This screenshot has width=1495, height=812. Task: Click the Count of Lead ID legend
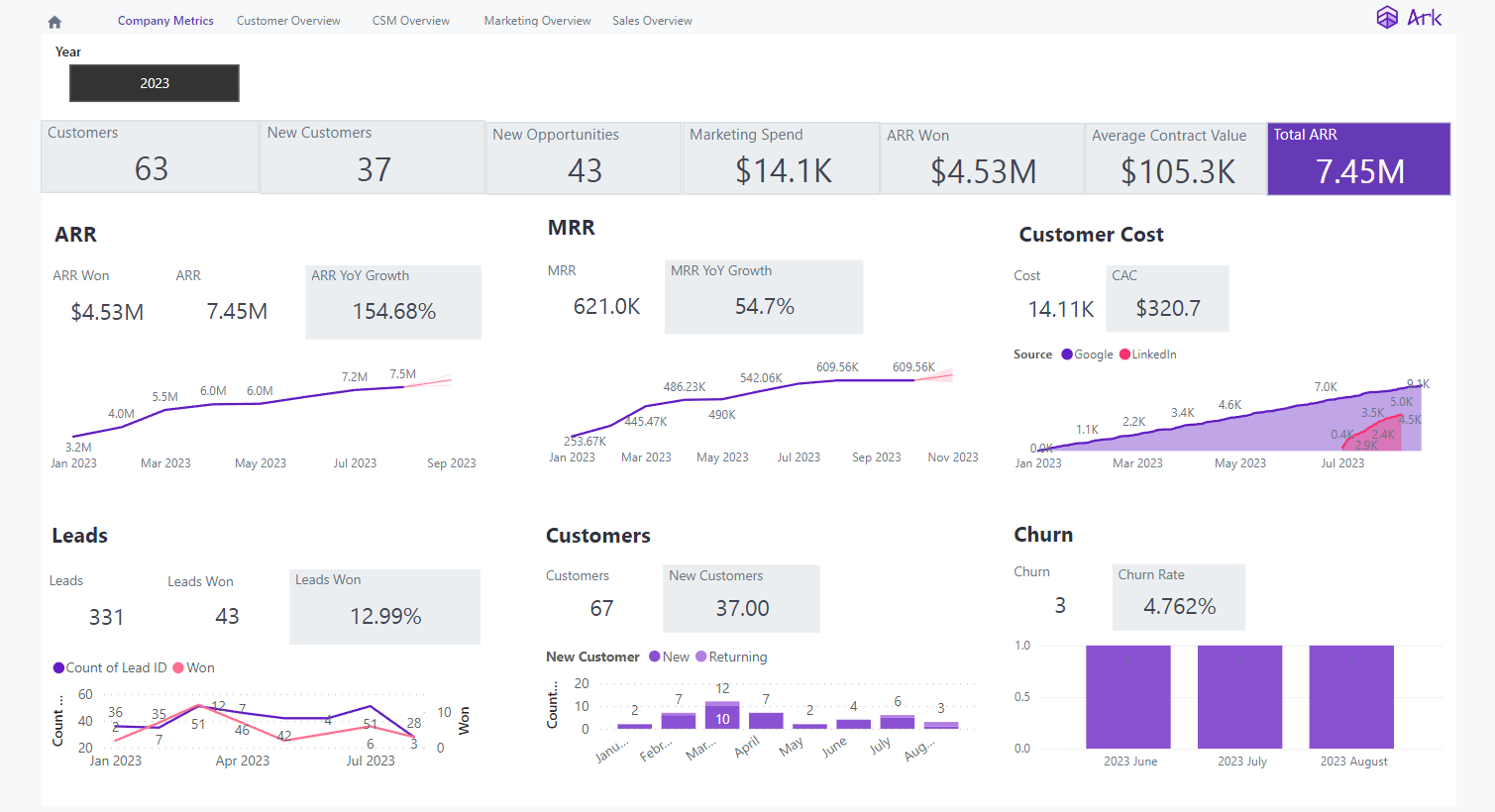click(x=112, y=667)
